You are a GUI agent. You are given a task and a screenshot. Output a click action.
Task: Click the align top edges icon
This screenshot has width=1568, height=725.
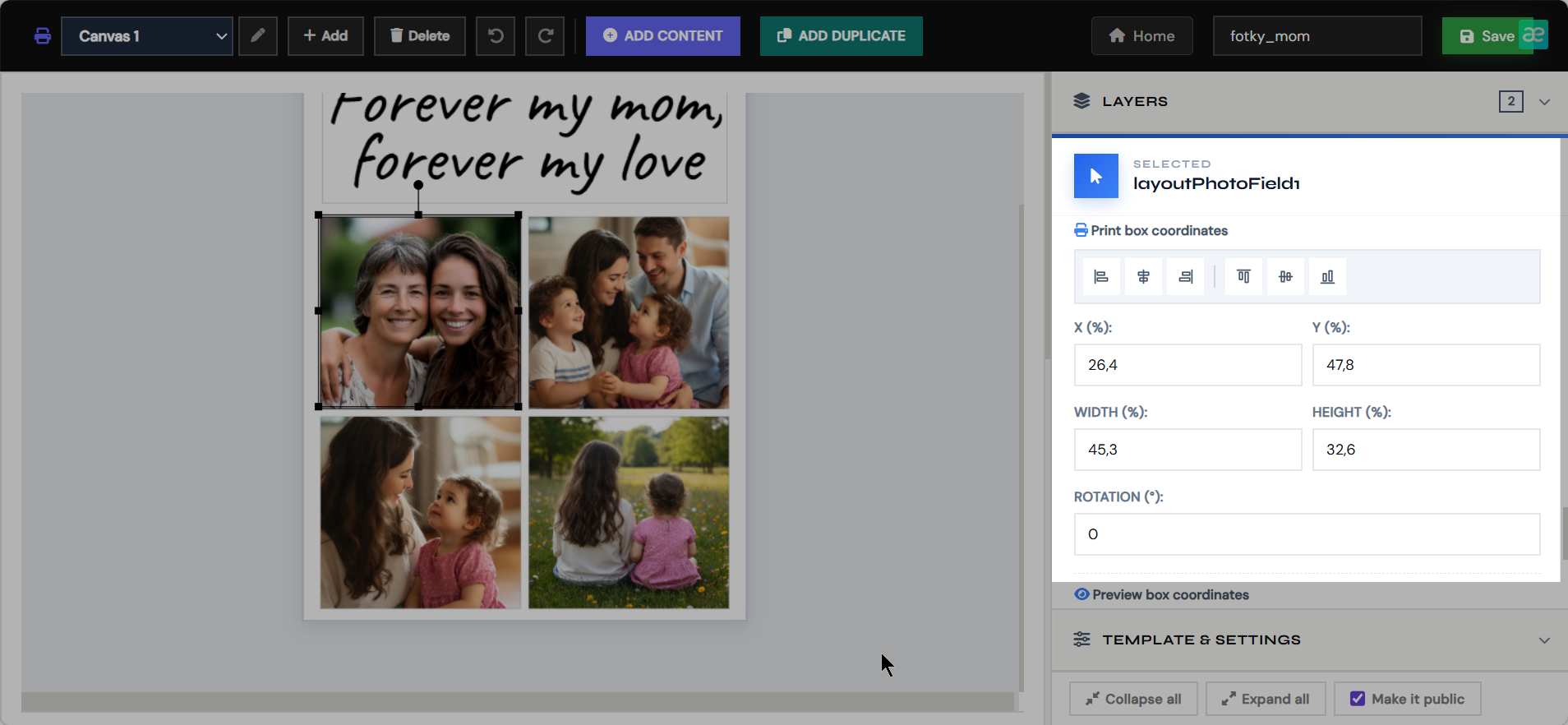pos(1243,277)
